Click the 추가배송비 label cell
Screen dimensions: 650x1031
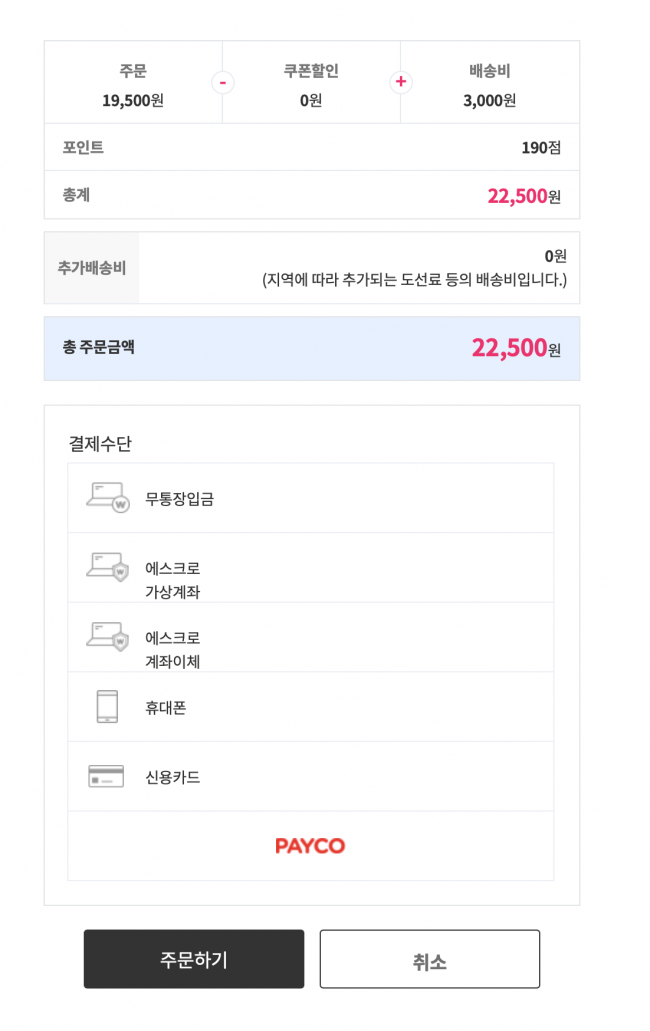click(x=92, y=268)
